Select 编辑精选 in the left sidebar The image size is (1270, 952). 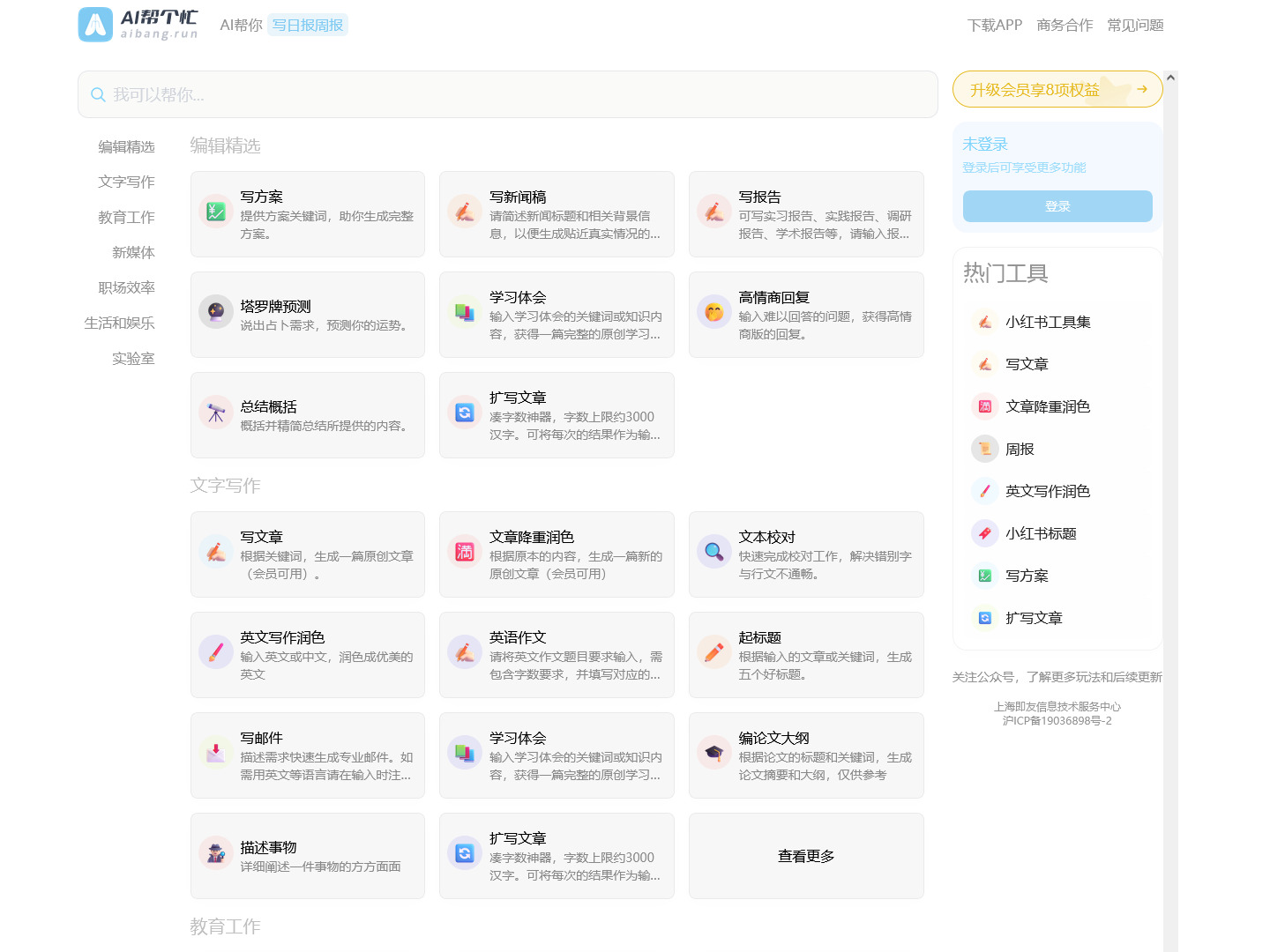[x=126, y=146]
